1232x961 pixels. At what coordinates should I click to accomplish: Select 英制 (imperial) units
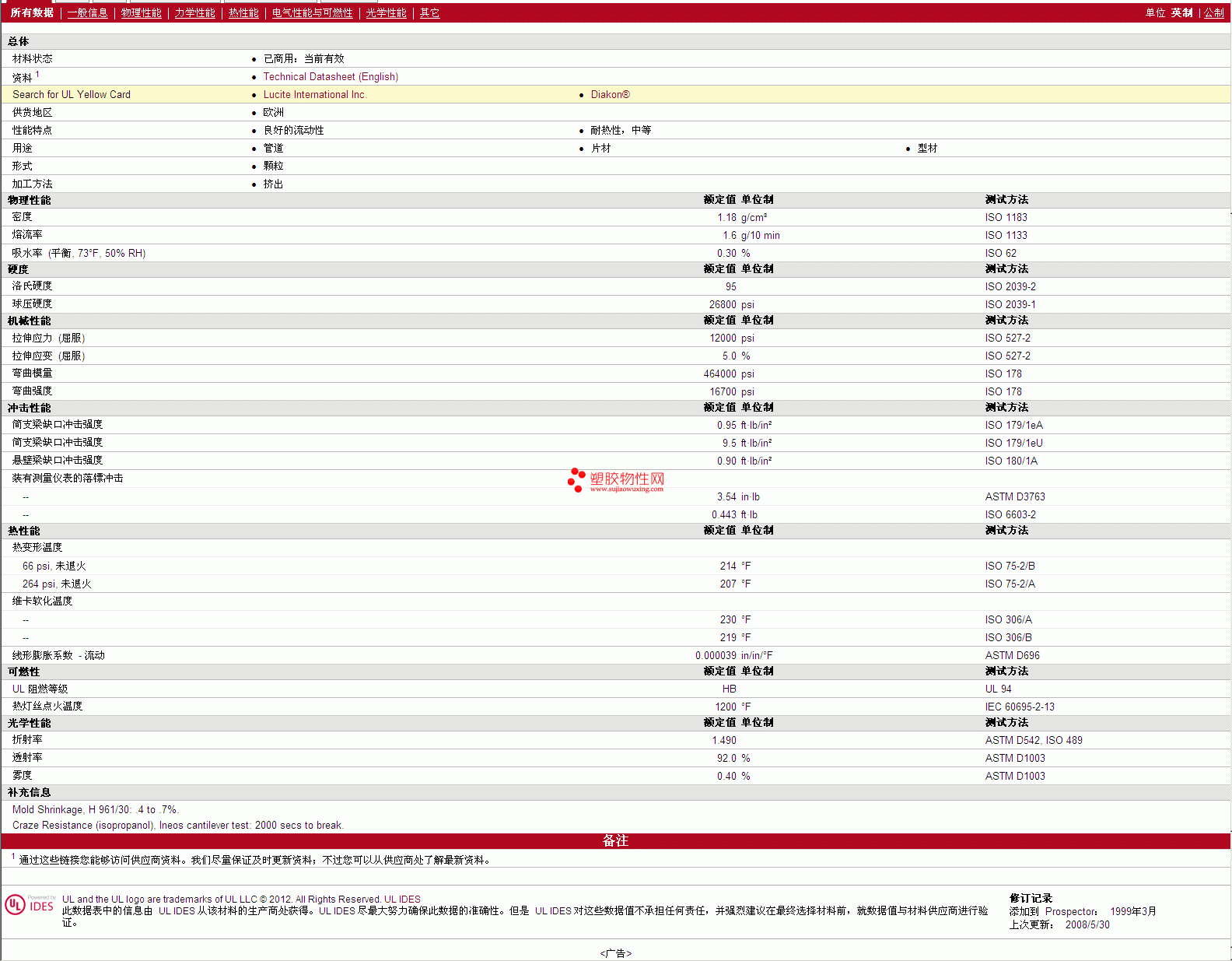pyautogui.click(x=1181, y=13)
